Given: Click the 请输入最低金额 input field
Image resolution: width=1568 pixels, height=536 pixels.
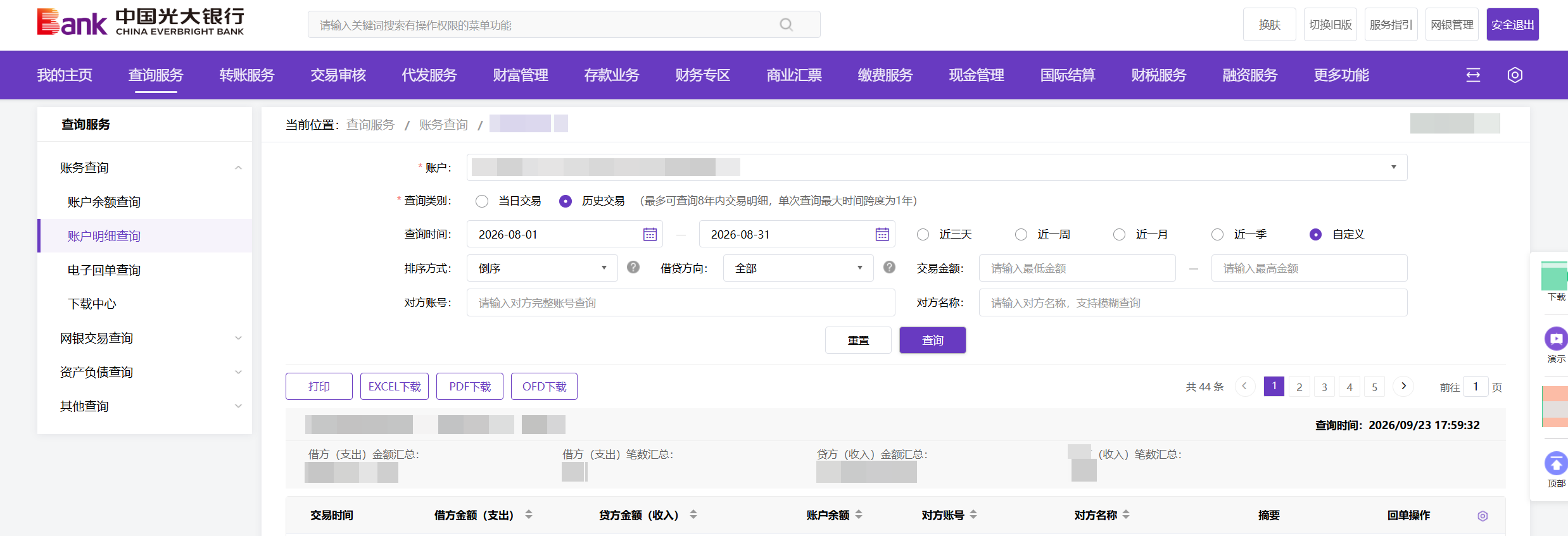Looking at the screenshot, I should pyautogui.click(x=1077, y=268).
